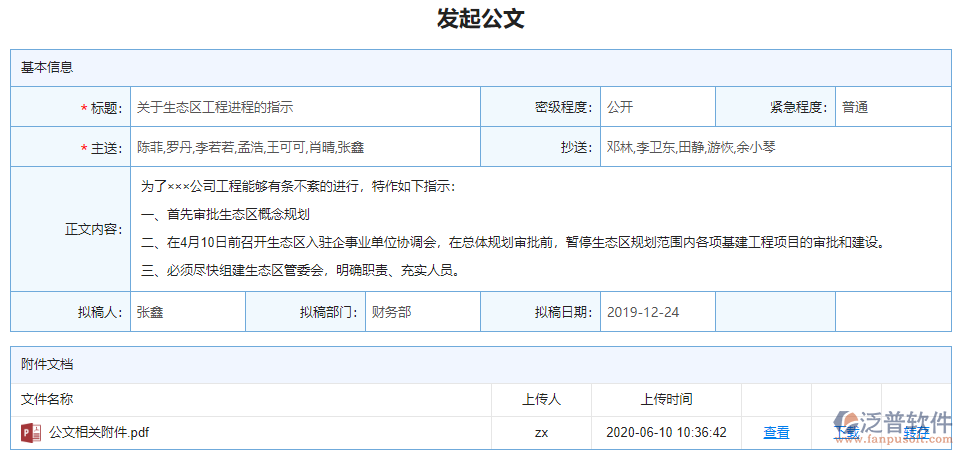This screenshot has height=455, width=963.
Task: Click the PDF icon beside 公文相关附件.pdf
Action: [x=31, y=433]
